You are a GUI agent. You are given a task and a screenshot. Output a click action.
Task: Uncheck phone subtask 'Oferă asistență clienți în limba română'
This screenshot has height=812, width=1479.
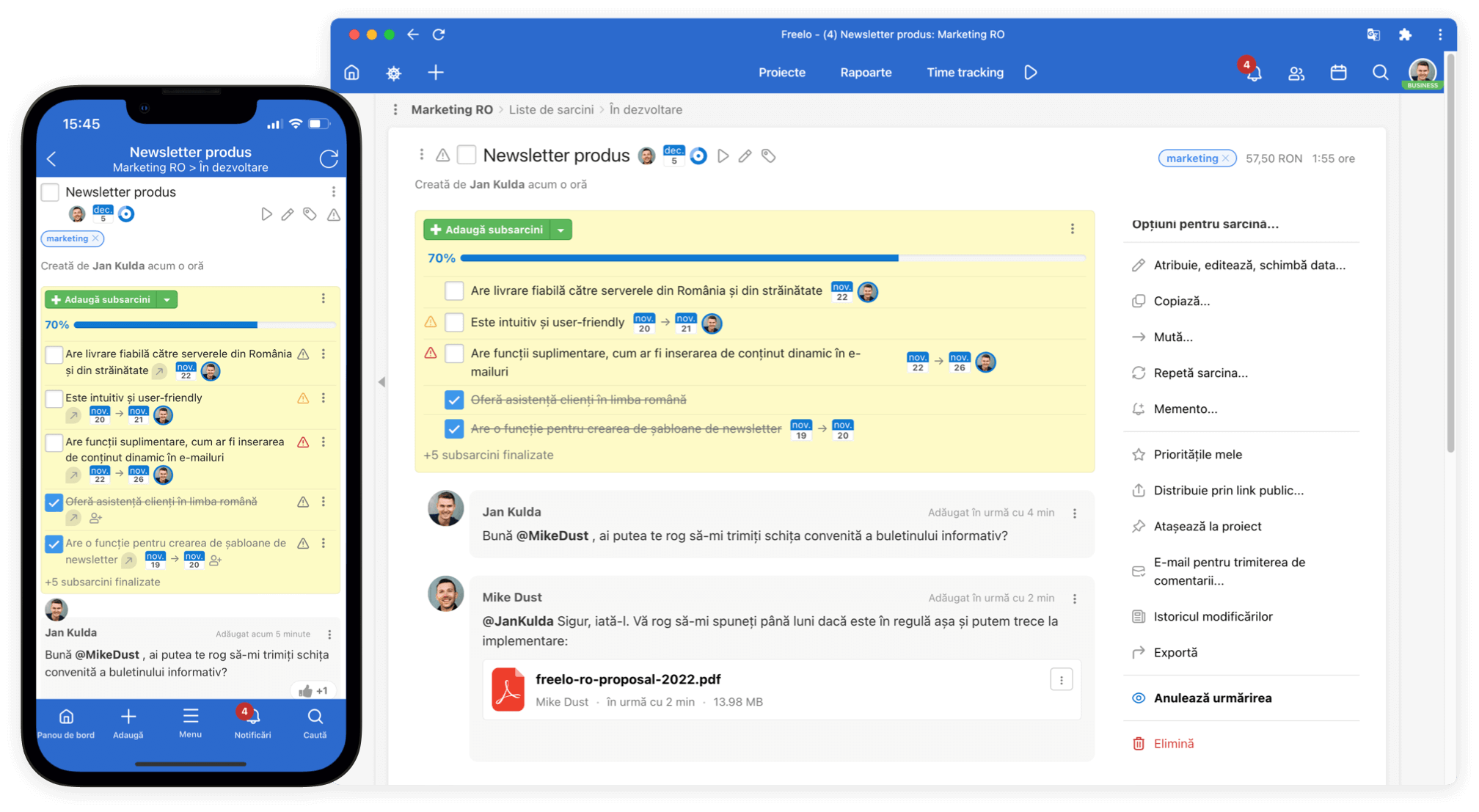click(x=54, y=502)
